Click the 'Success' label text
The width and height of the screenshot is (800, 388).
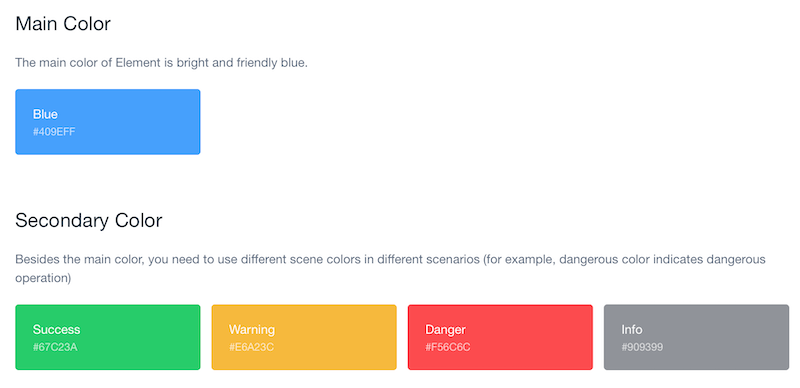point(56,330)
